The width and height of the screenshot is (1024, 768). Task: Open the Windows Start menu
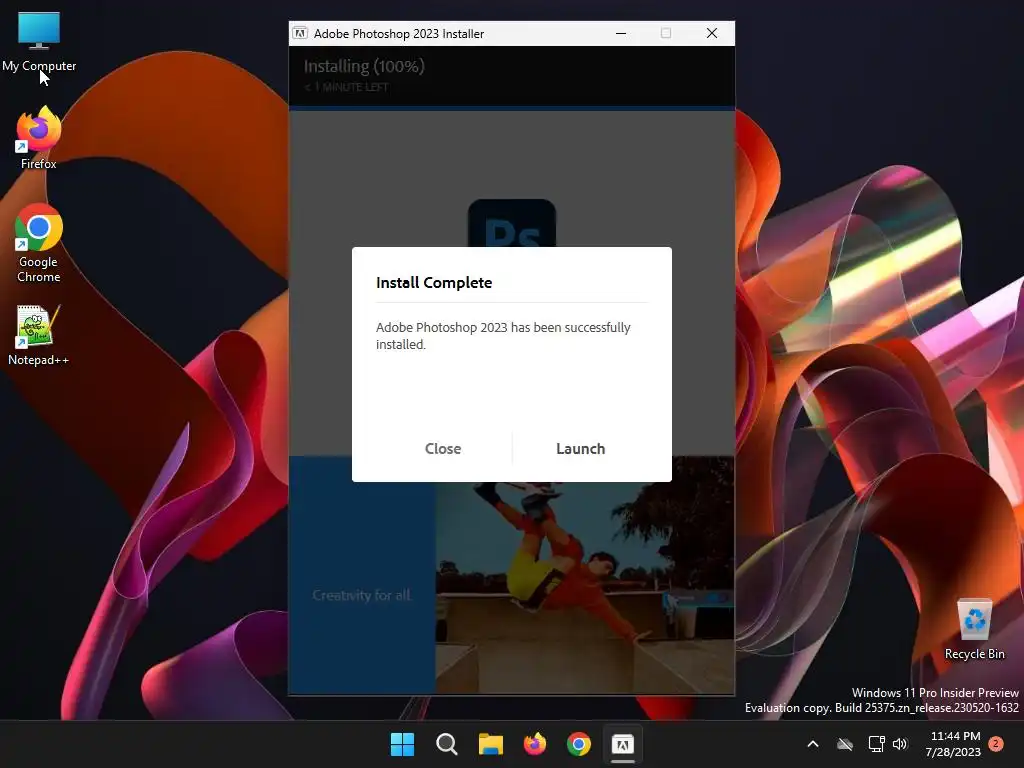[402, 744]
